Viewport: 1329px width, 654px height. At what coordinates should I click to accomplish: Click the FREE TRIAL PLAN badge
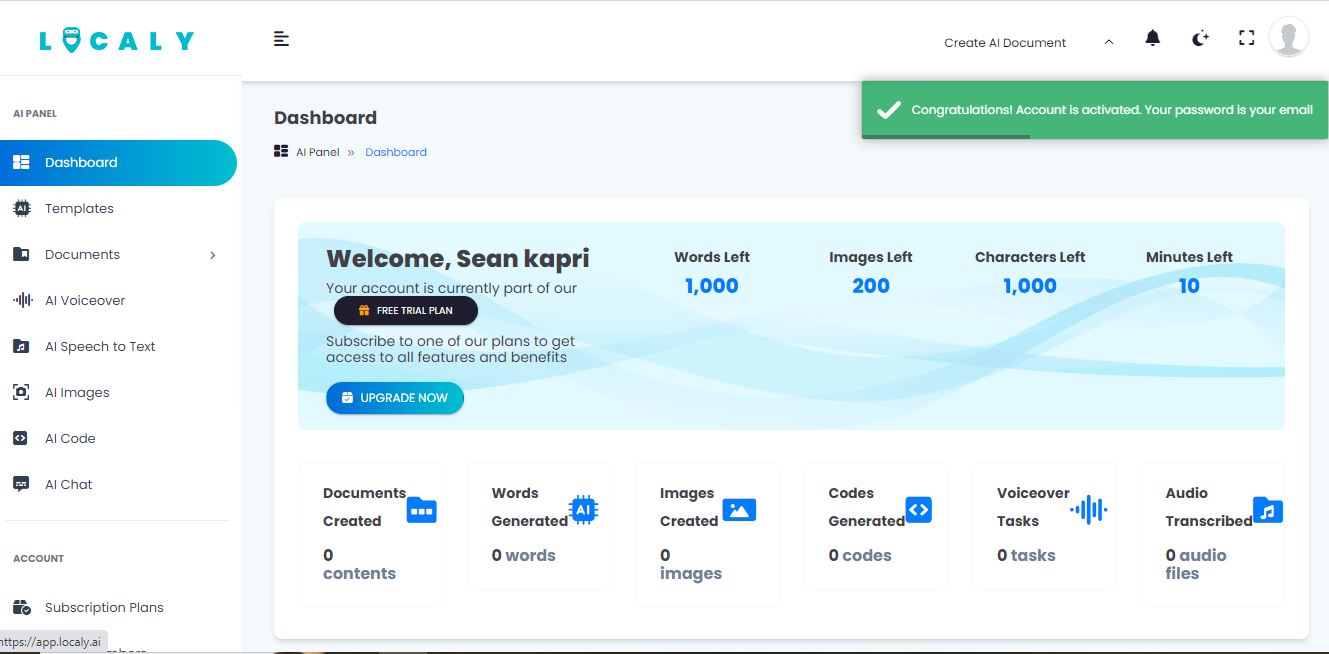pos(406,311)
